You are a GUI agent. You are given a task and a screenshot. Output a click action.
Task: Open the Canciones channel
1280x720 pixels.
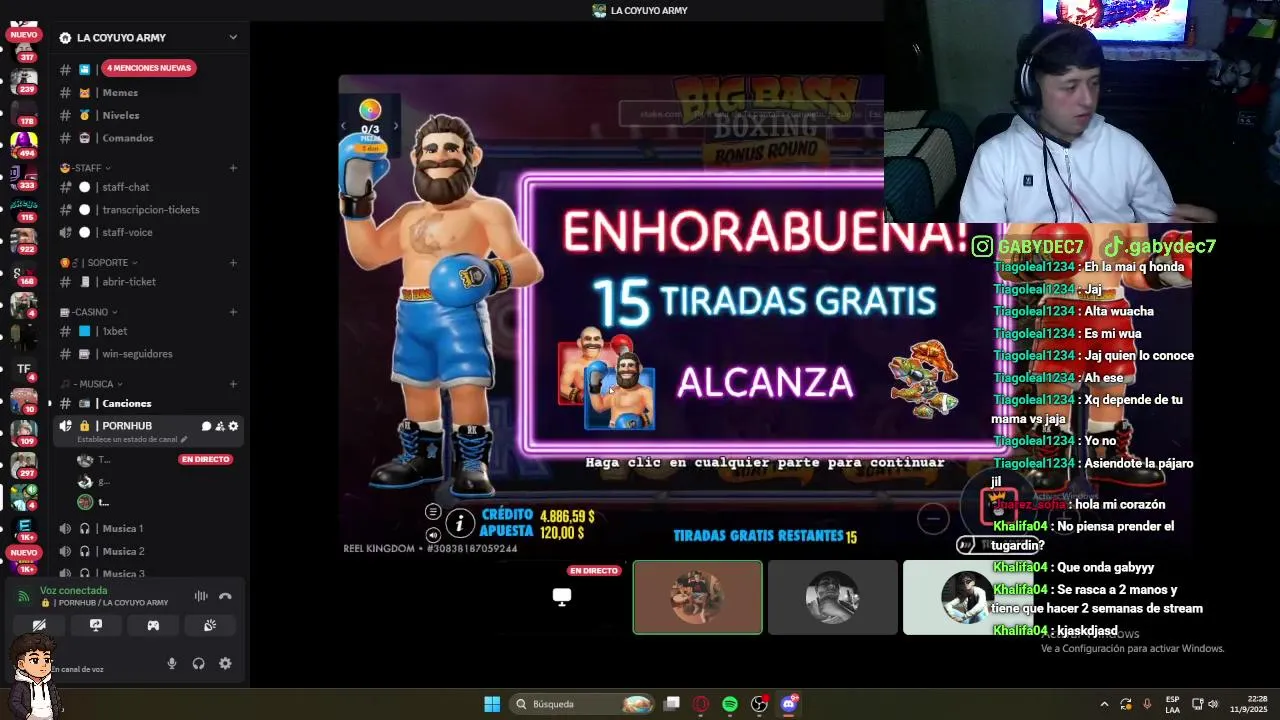click(148, 403)
